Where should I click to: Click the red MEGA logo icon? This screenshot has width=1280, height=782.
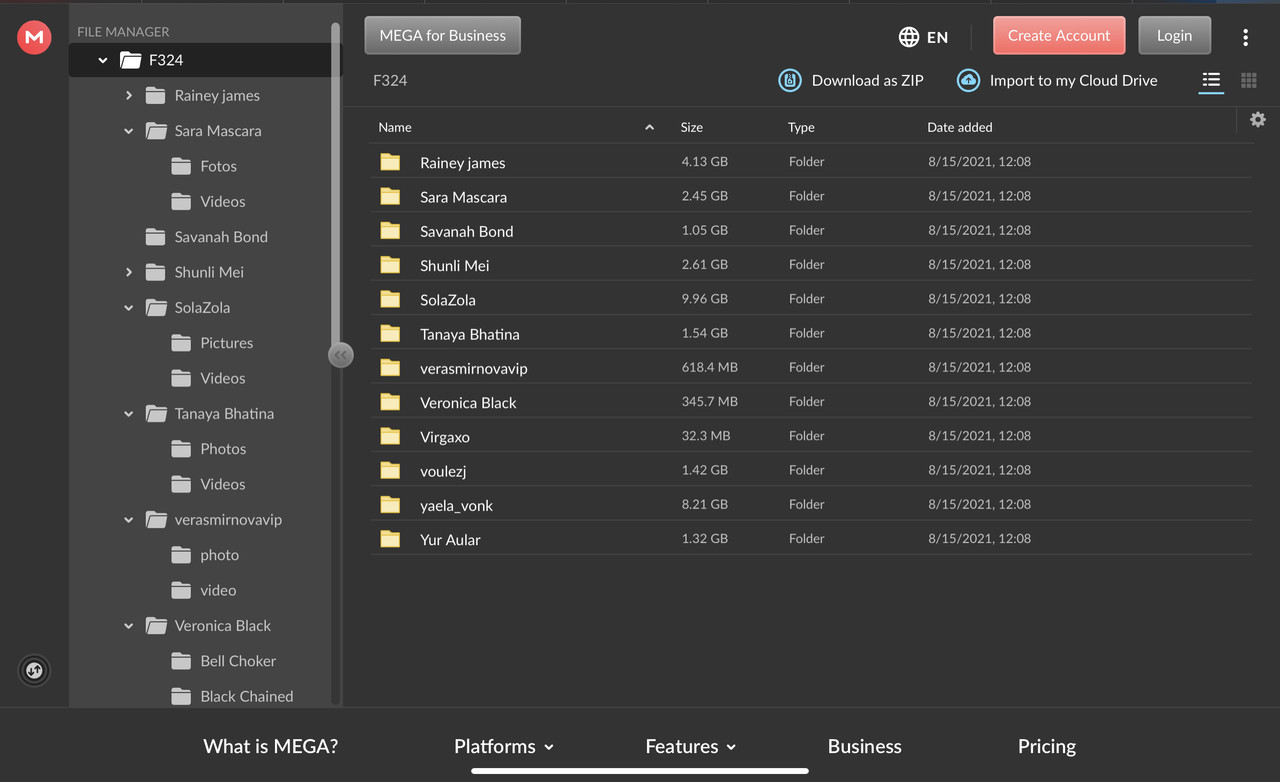coord(34,37)
